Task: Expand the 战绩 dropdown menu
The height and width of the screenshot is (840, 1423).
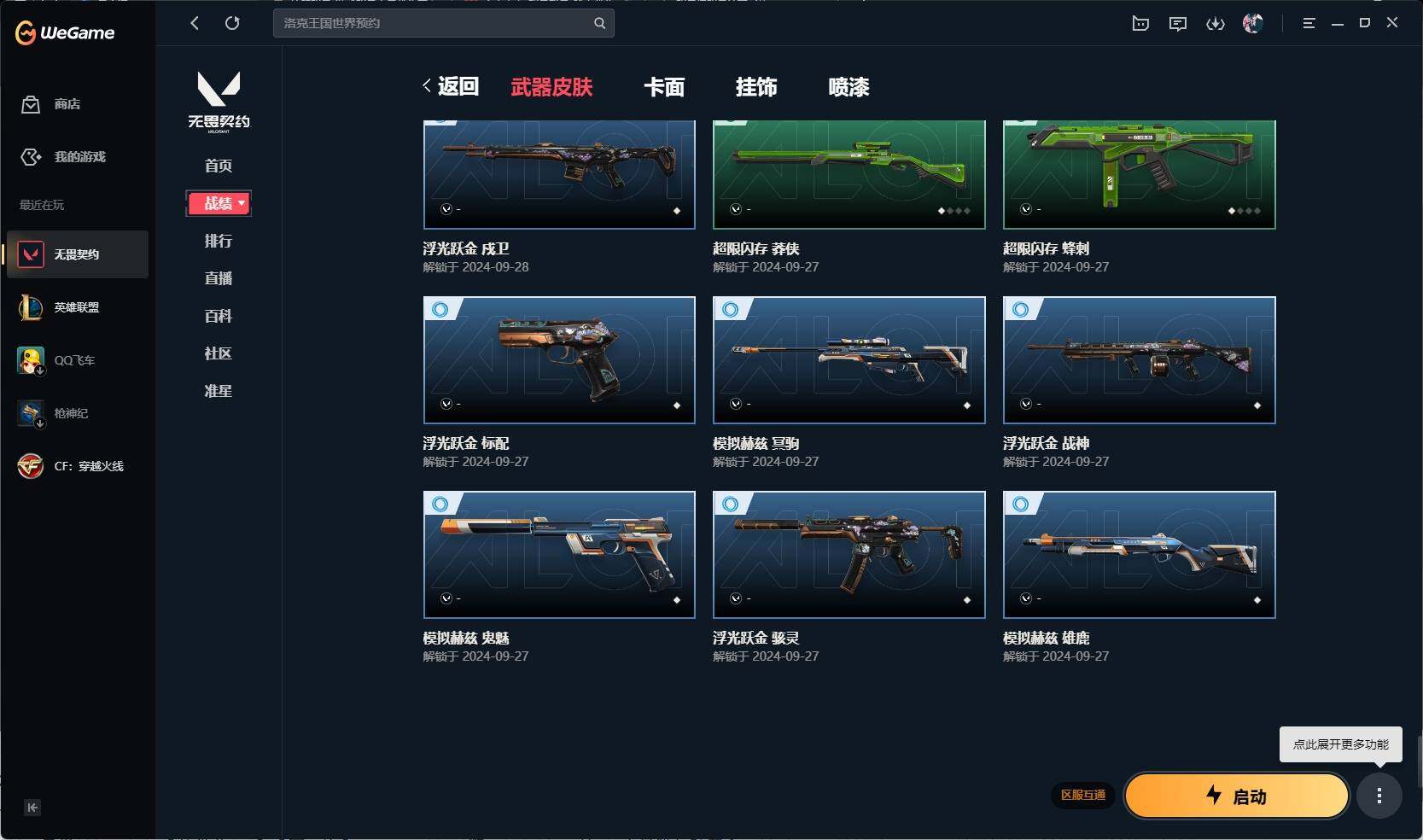Action: pos(219,203)
